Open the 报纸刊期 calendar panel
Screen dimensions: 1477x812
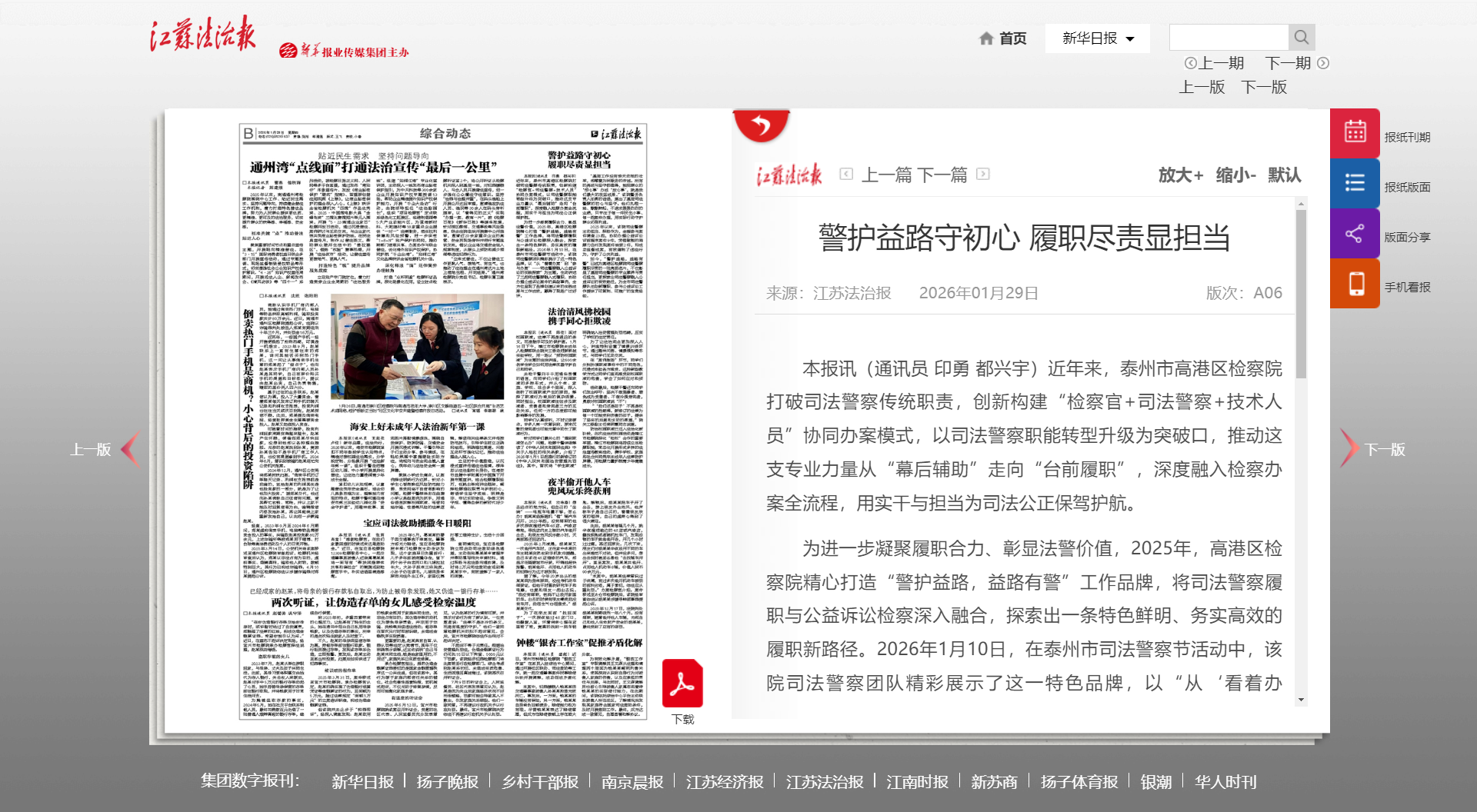point(1355,132)
